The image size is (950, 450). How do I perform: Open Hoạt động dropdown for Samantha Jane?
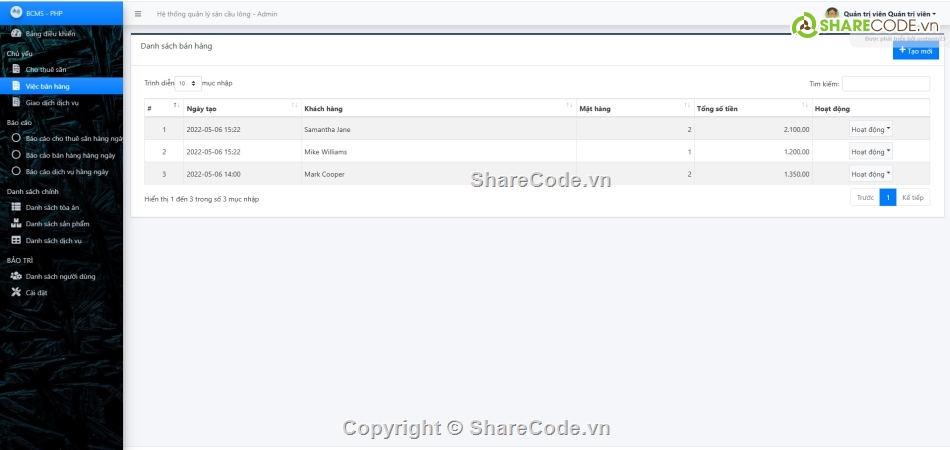pos(870,129)
